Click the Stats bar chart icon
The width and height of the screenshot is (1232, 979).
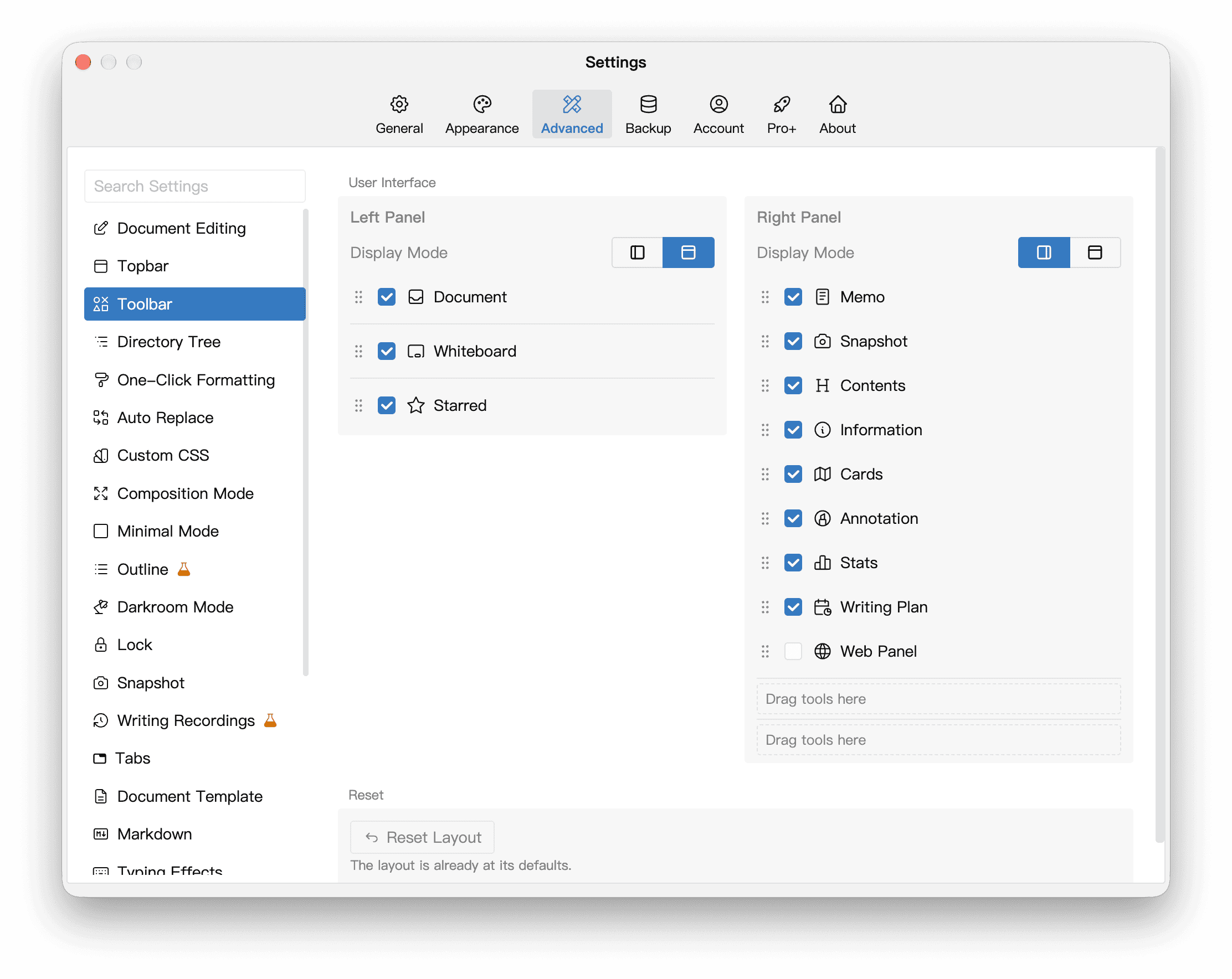pos(822,563)
